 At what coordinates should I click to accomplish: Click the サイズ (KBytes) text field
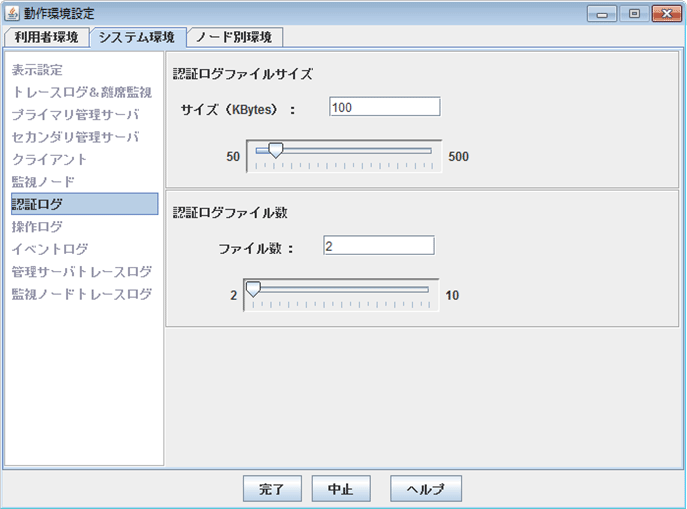pyautogui.click(x=384, y=107)
